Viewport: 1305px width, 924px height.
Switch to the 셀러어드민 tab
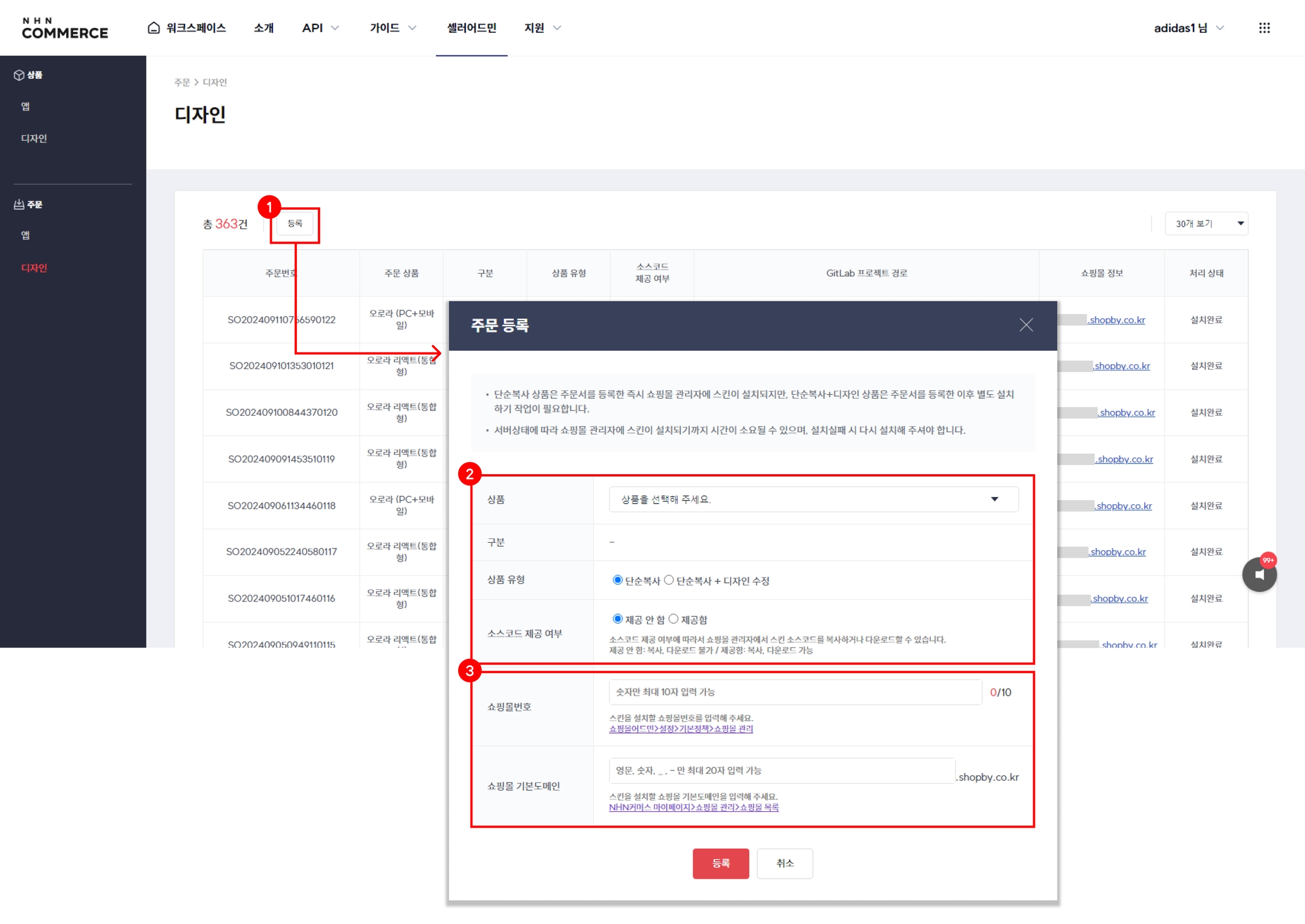click(471, 28)
